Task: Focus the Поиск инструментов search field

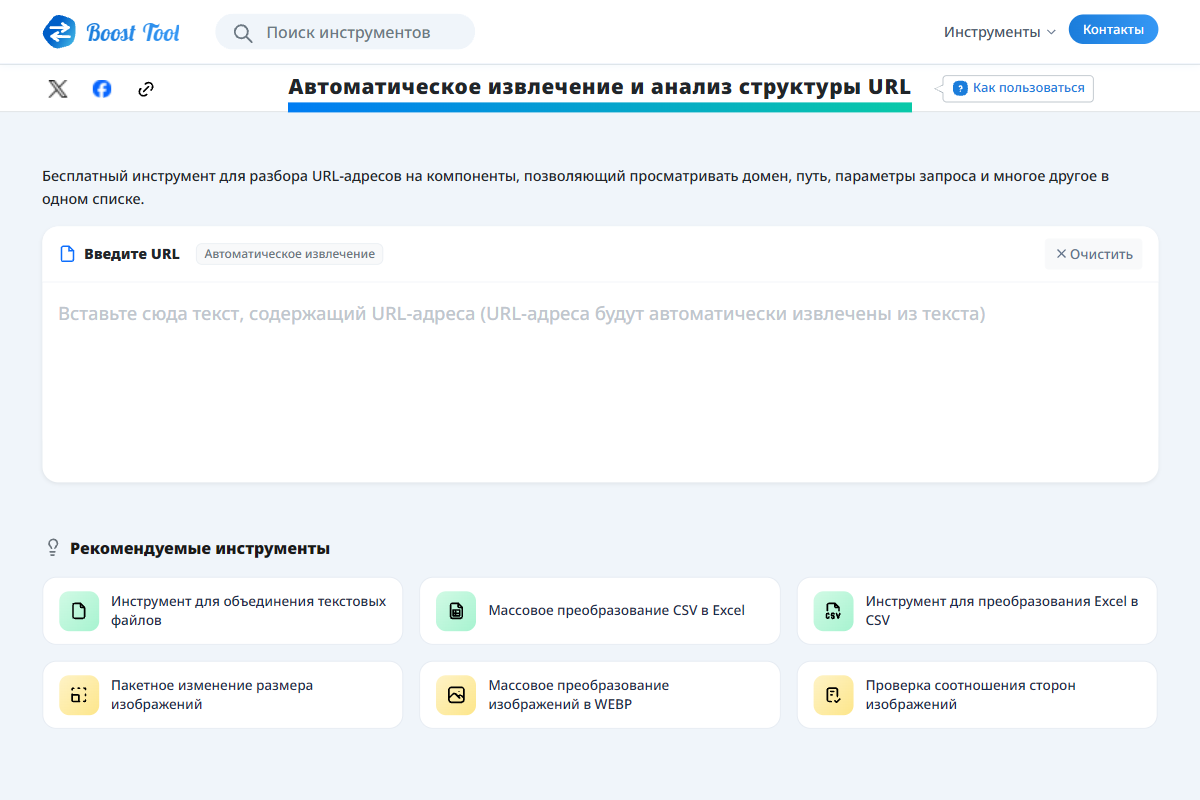Action: pos(345,32)
